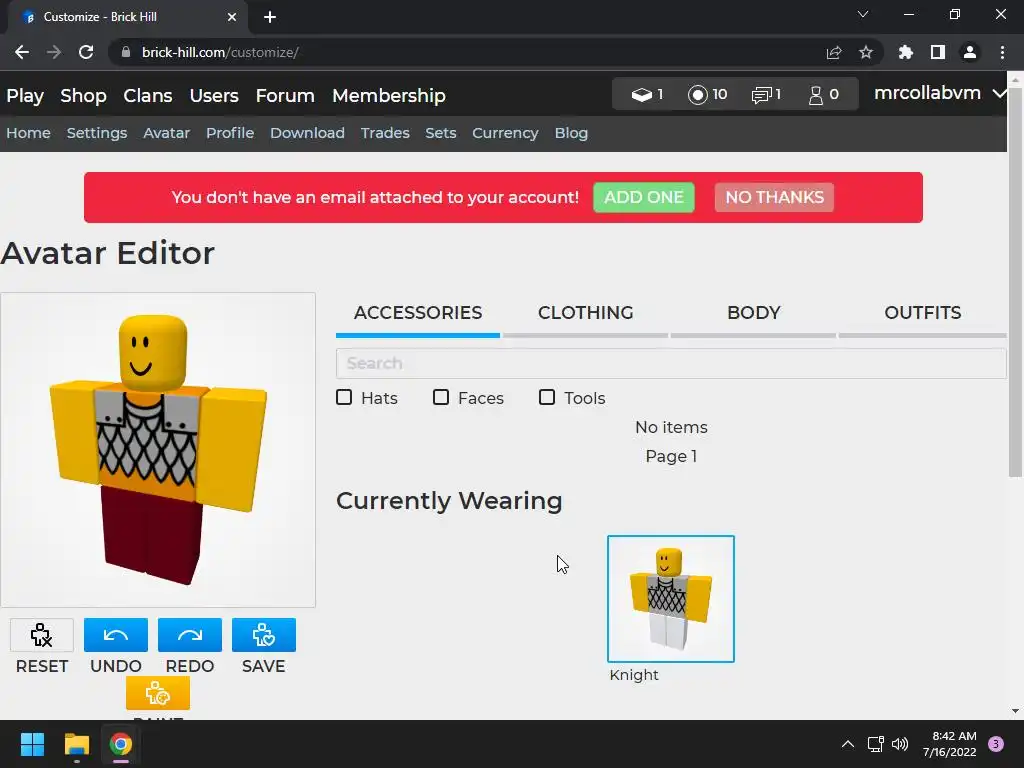1024x768 pixels.
Task: Open the Forum menu item
Action: point(285,95)
